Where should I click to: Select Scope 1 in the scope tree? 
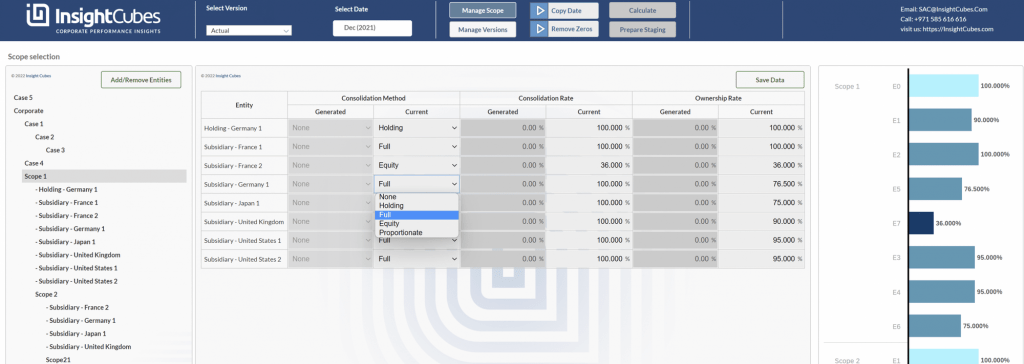pyautogui.click(x=104, y=176)
